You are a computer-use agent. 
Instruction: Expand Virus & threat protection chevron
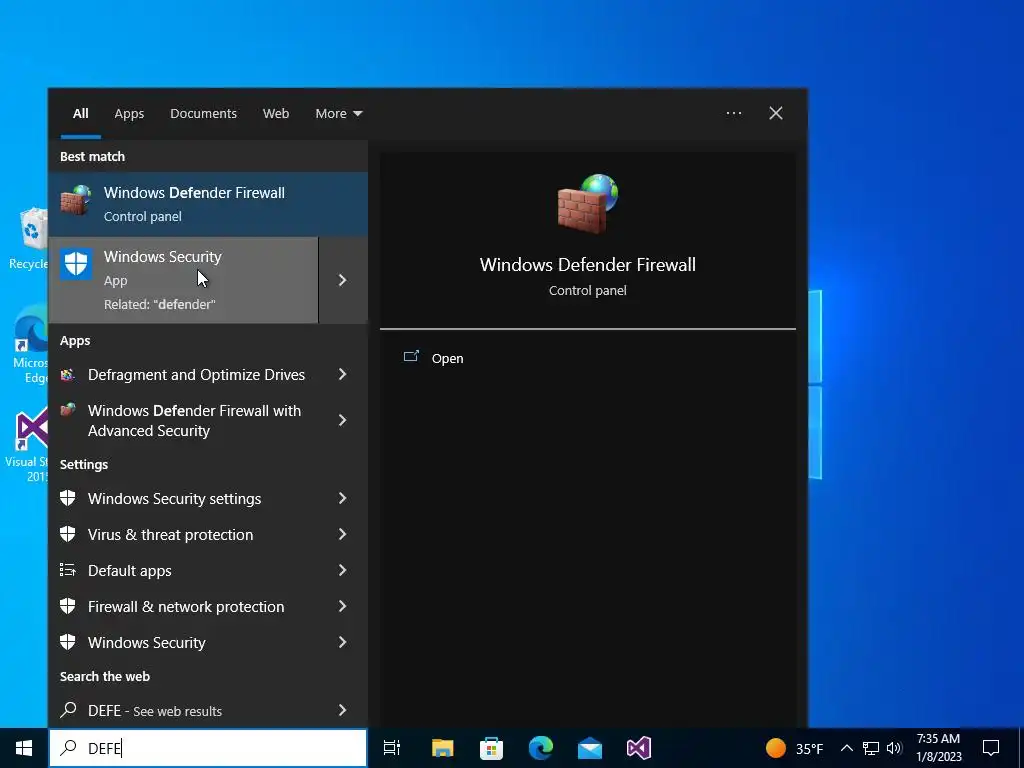(342, 534)
